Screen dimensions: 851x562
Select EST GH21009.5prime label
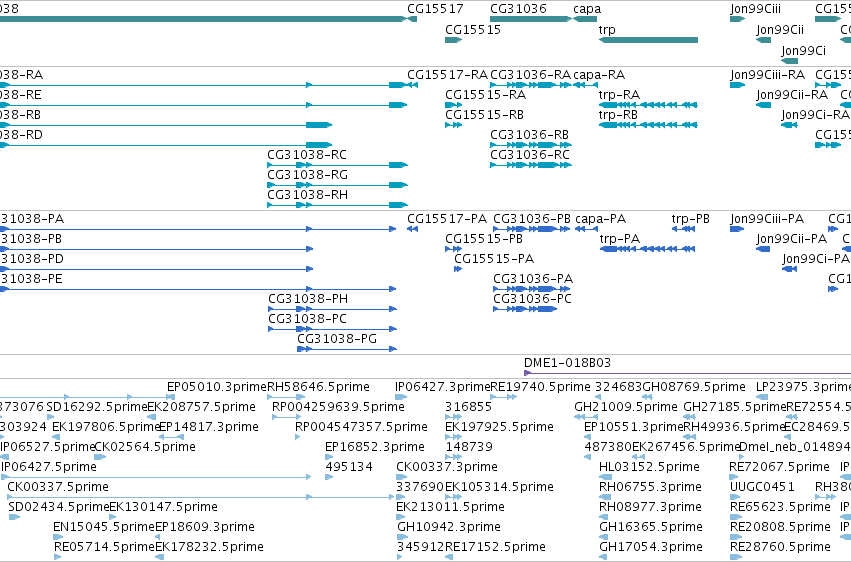(626, 407)
